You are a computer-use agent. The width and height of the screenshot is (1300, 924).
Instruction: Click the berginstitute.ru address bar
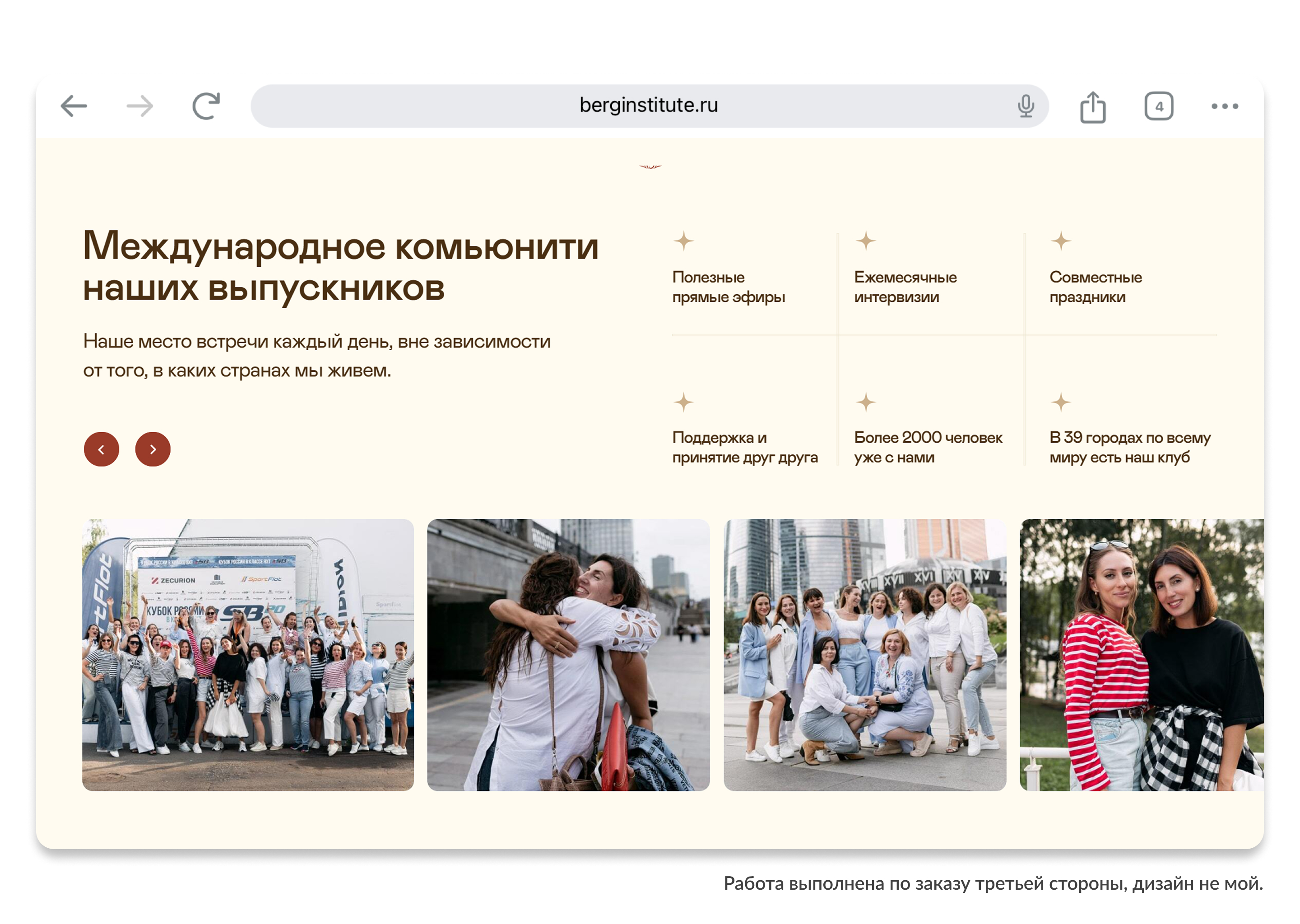pos(648,106)
